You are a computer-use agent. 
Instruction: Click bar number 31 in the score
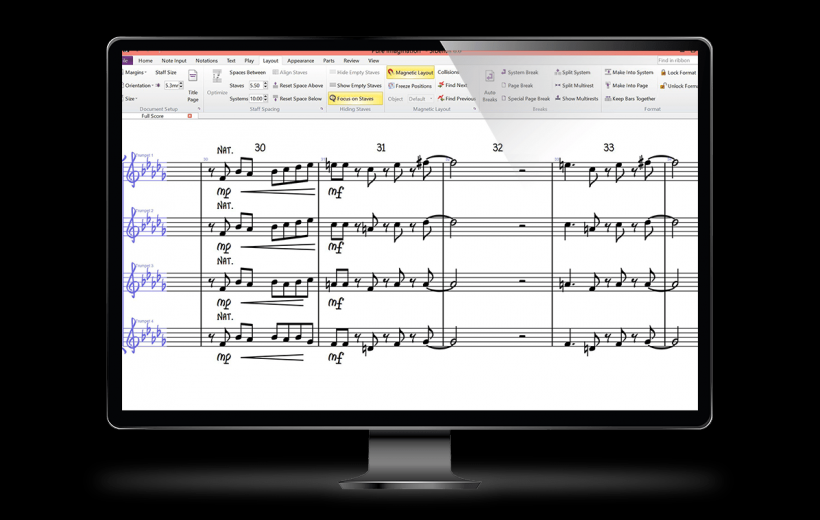[x=381, y=148]
